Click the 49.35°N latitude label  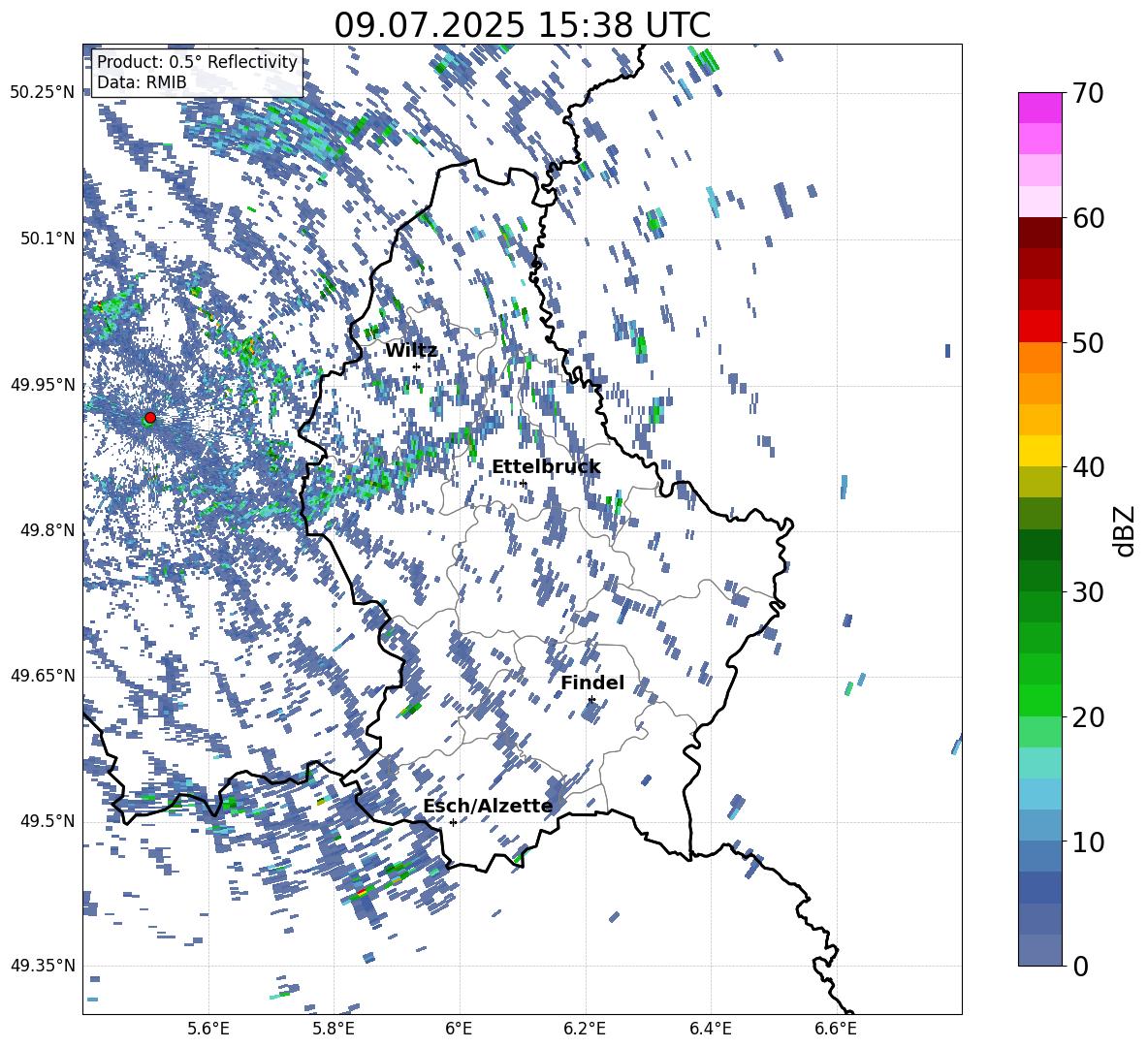(x=43, y=966)
